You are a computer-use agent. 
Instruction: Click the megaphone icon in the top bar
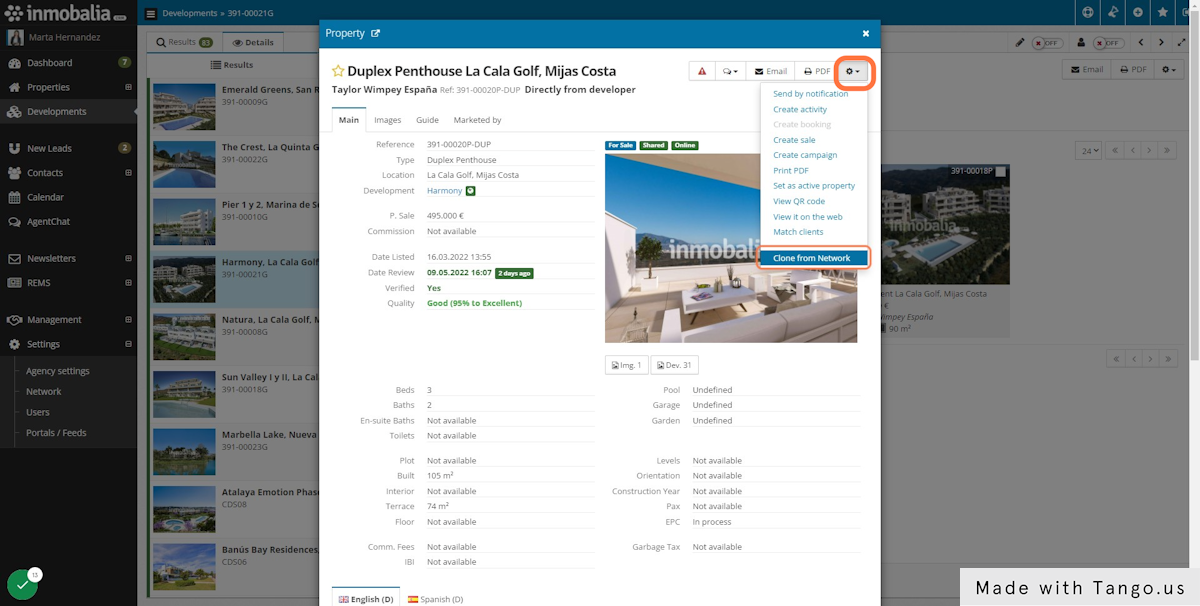[x=1113, y=14]
